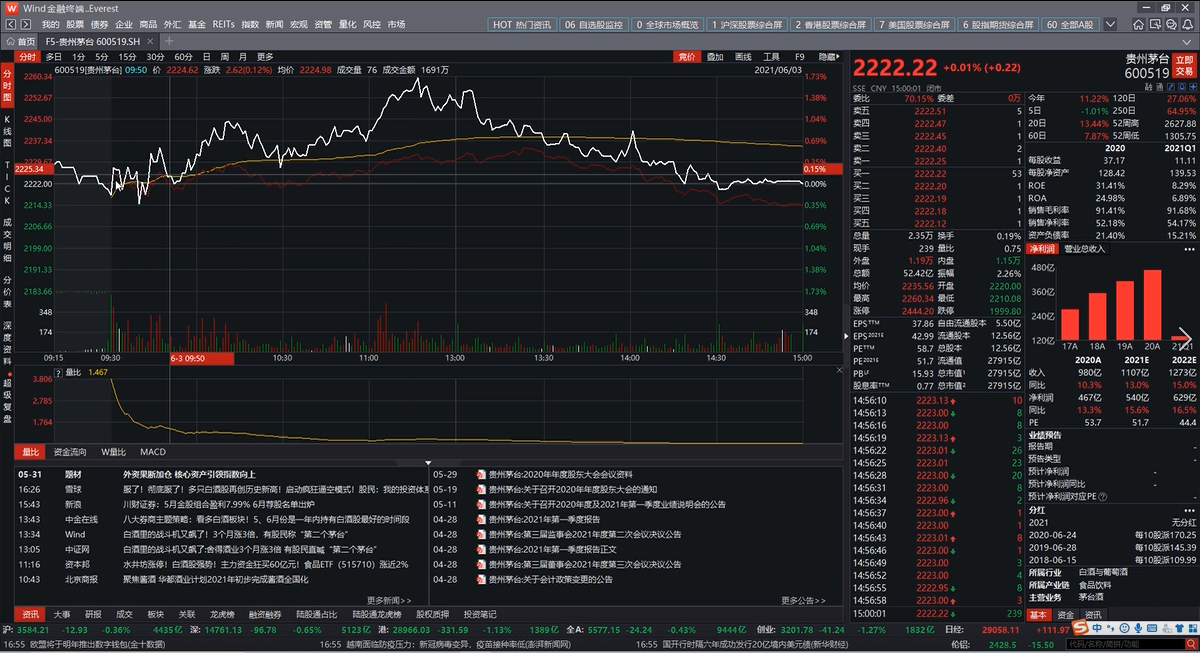
Task: Switch chart period to 30分
Action: click(155, 57)
